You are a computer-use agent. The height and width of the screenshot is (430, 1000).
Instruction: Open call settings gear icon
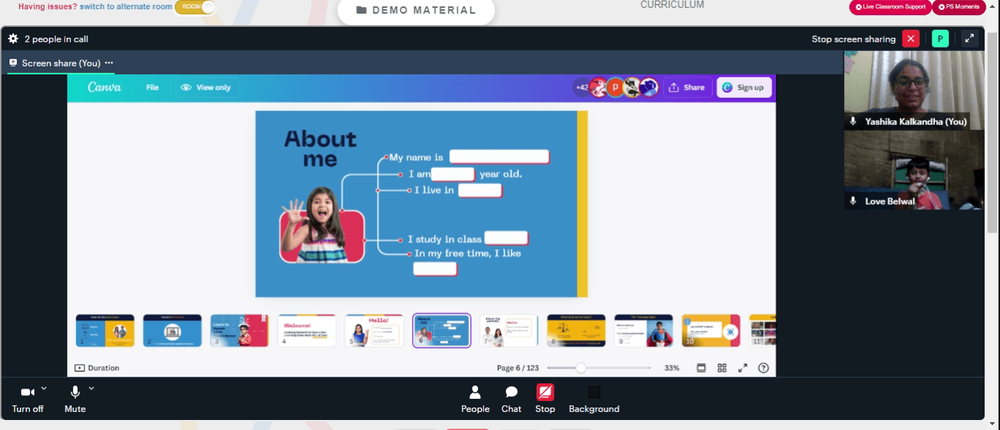(x=13, y=39)
